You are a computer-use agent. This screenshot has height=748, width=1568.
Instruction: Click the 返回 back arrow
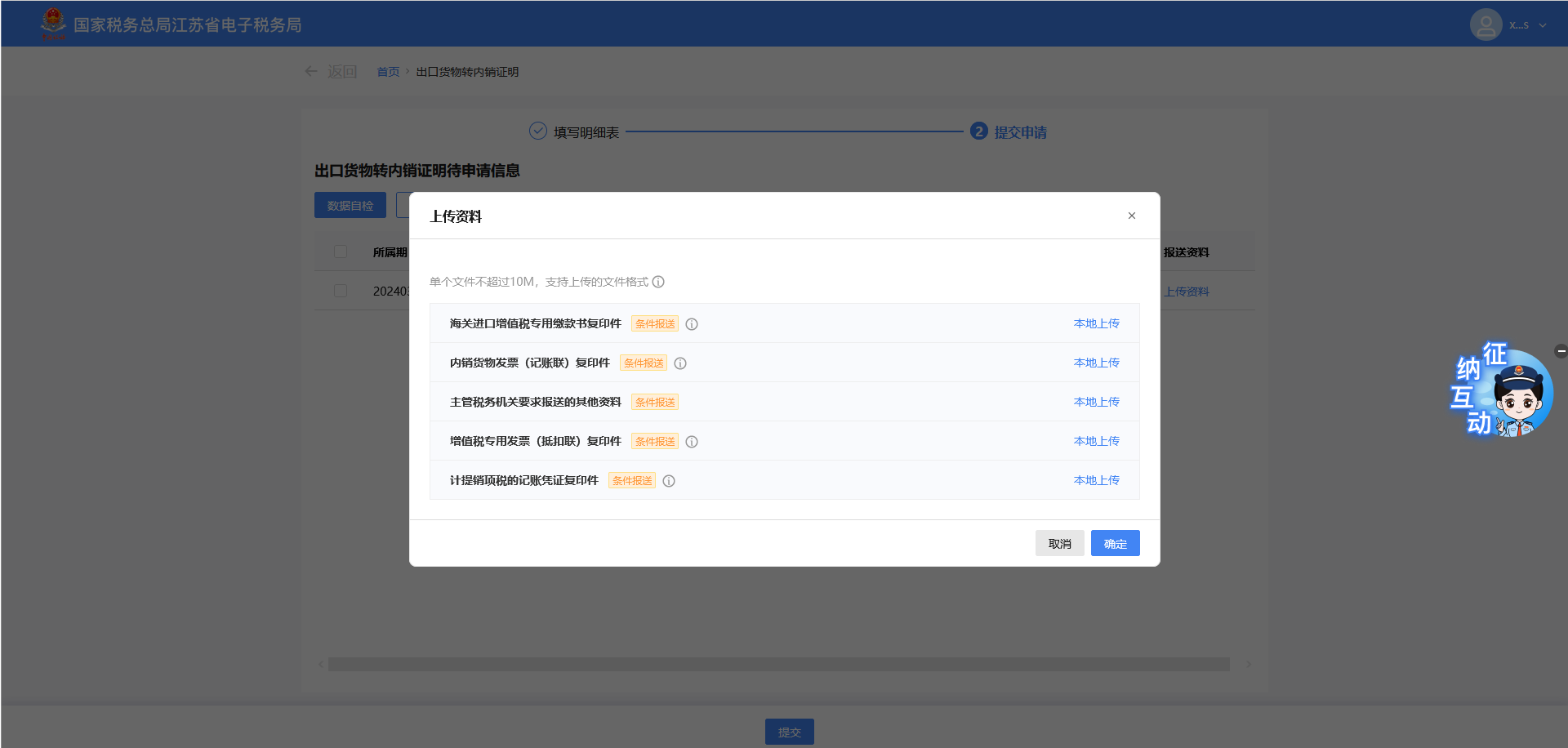pyautogui.click(x=311, y=72)
